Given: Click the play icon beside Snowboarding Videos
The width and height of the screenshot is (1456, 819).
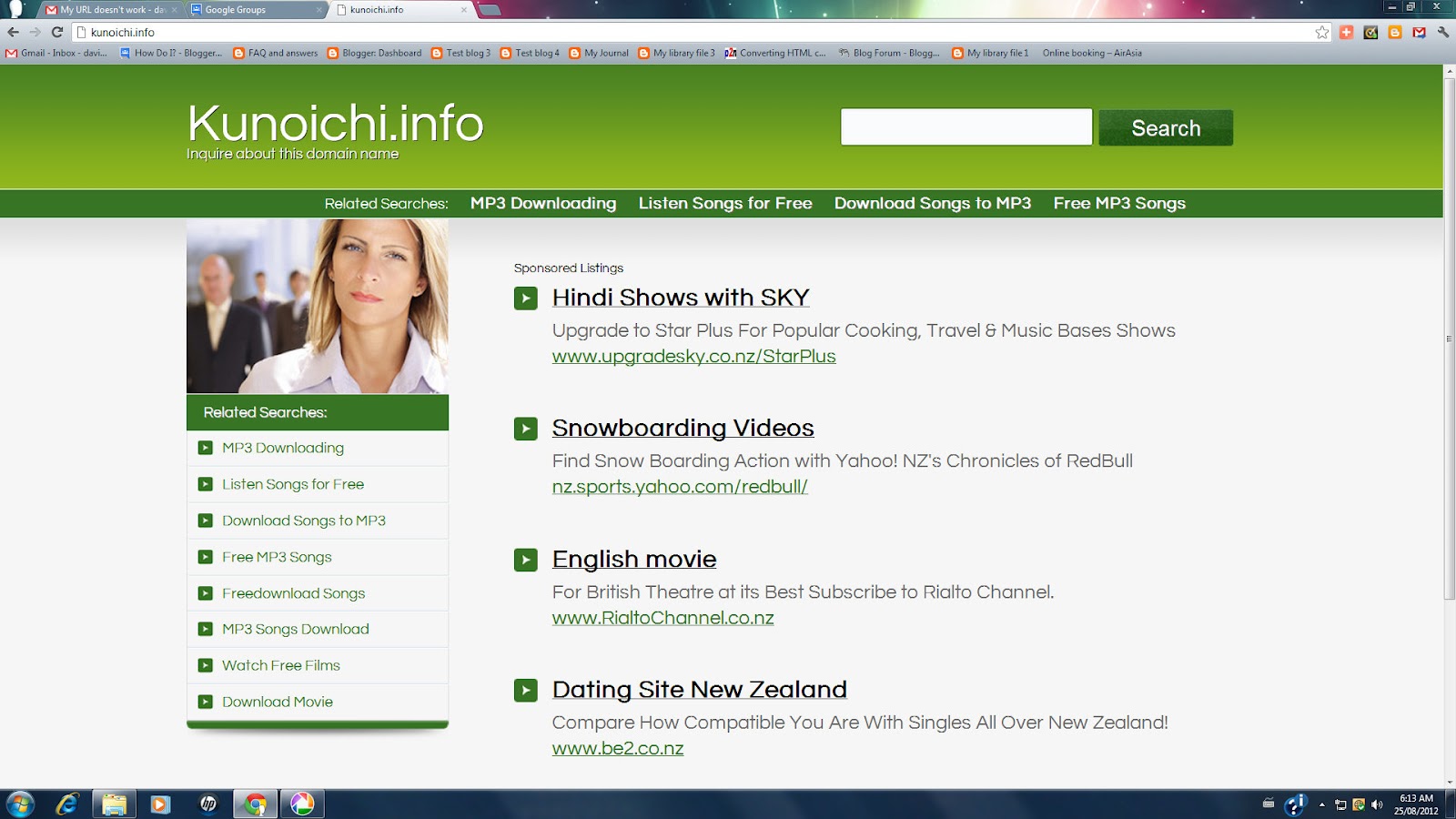Looking at the screenshot, I should pyautogui.click(x=526, y=429).
